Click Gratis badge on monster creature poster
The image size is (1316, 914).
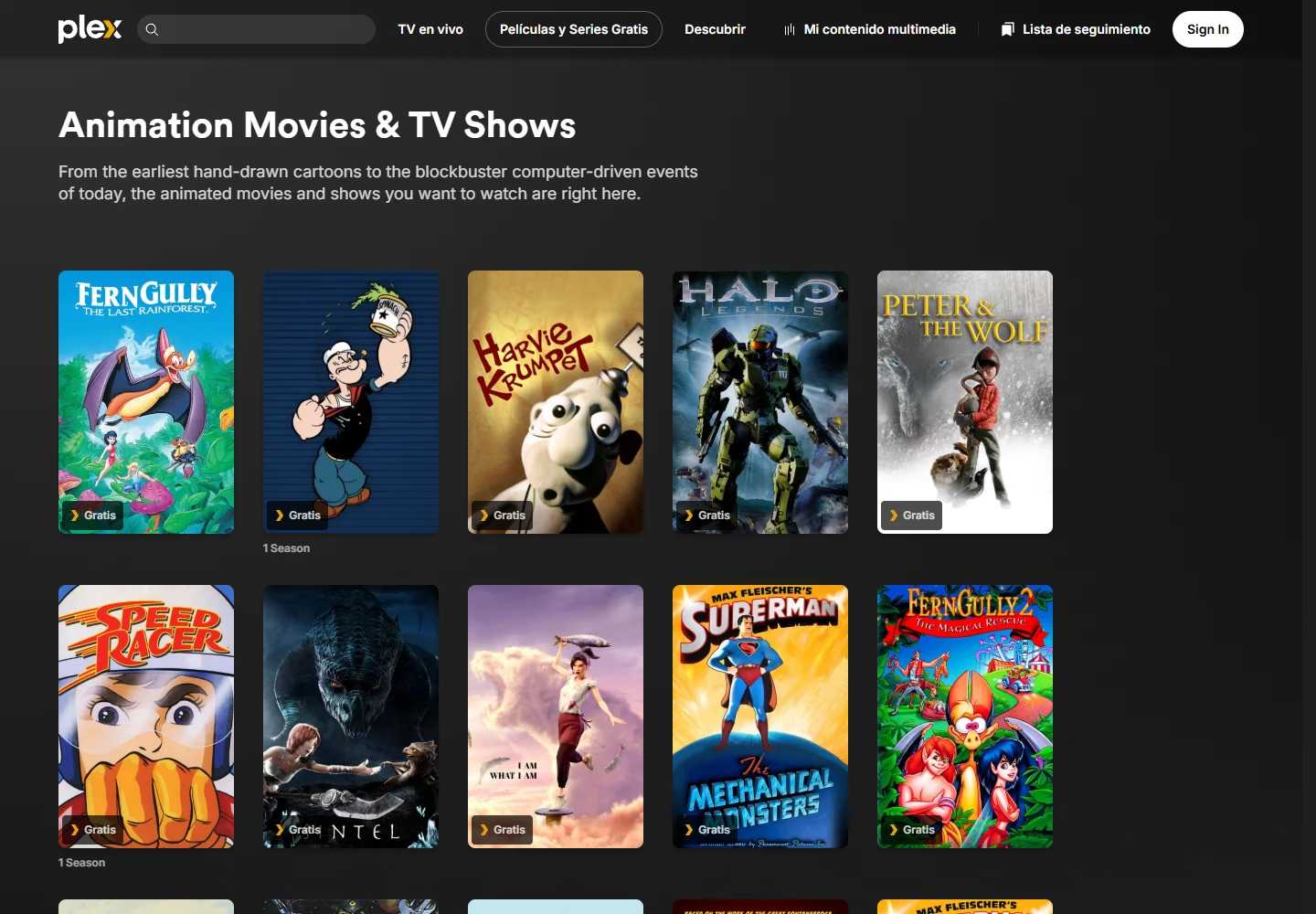point(297,830)
